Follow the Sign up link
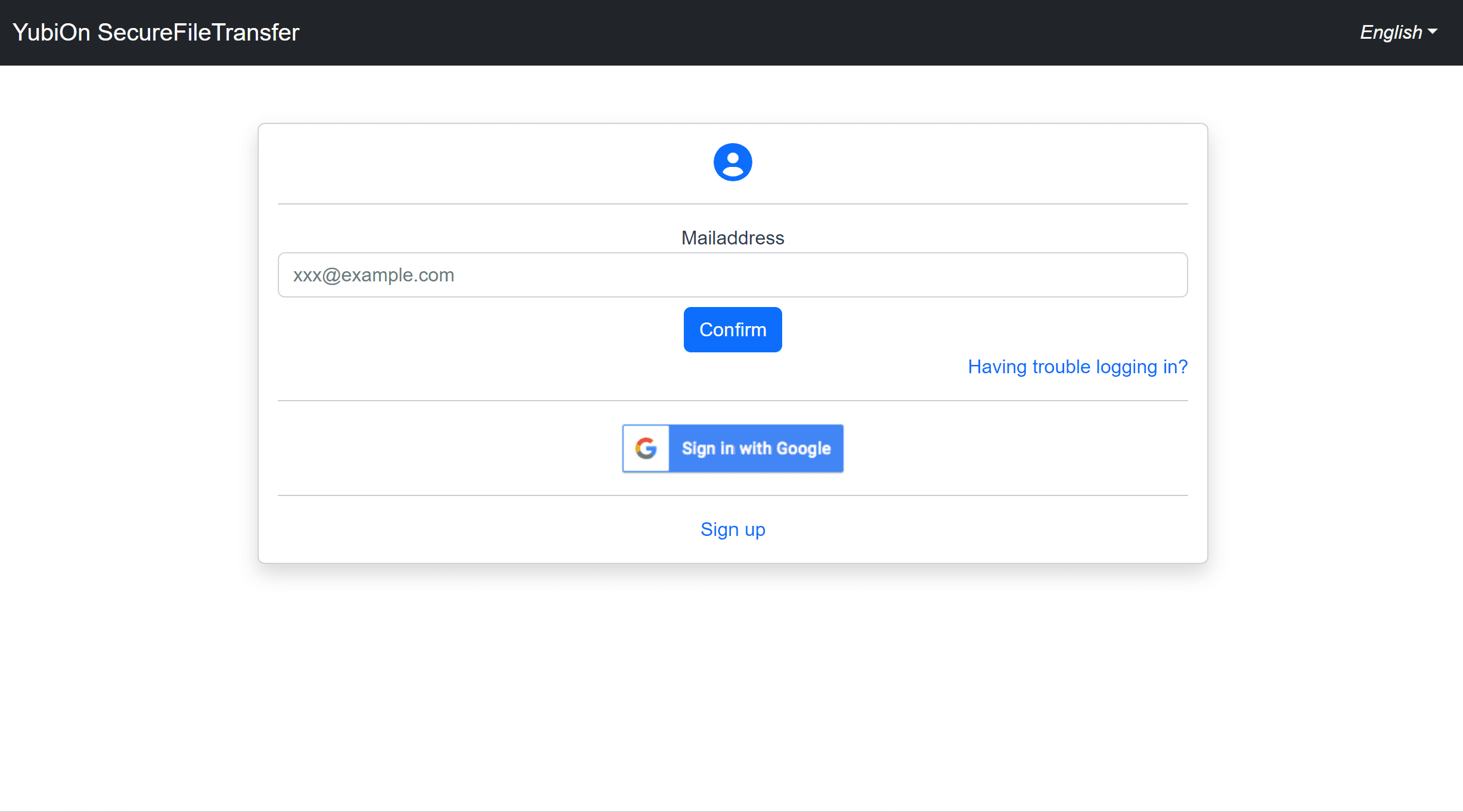Image resolution: width=1463 pixels, height=812 pixels. 733,529
